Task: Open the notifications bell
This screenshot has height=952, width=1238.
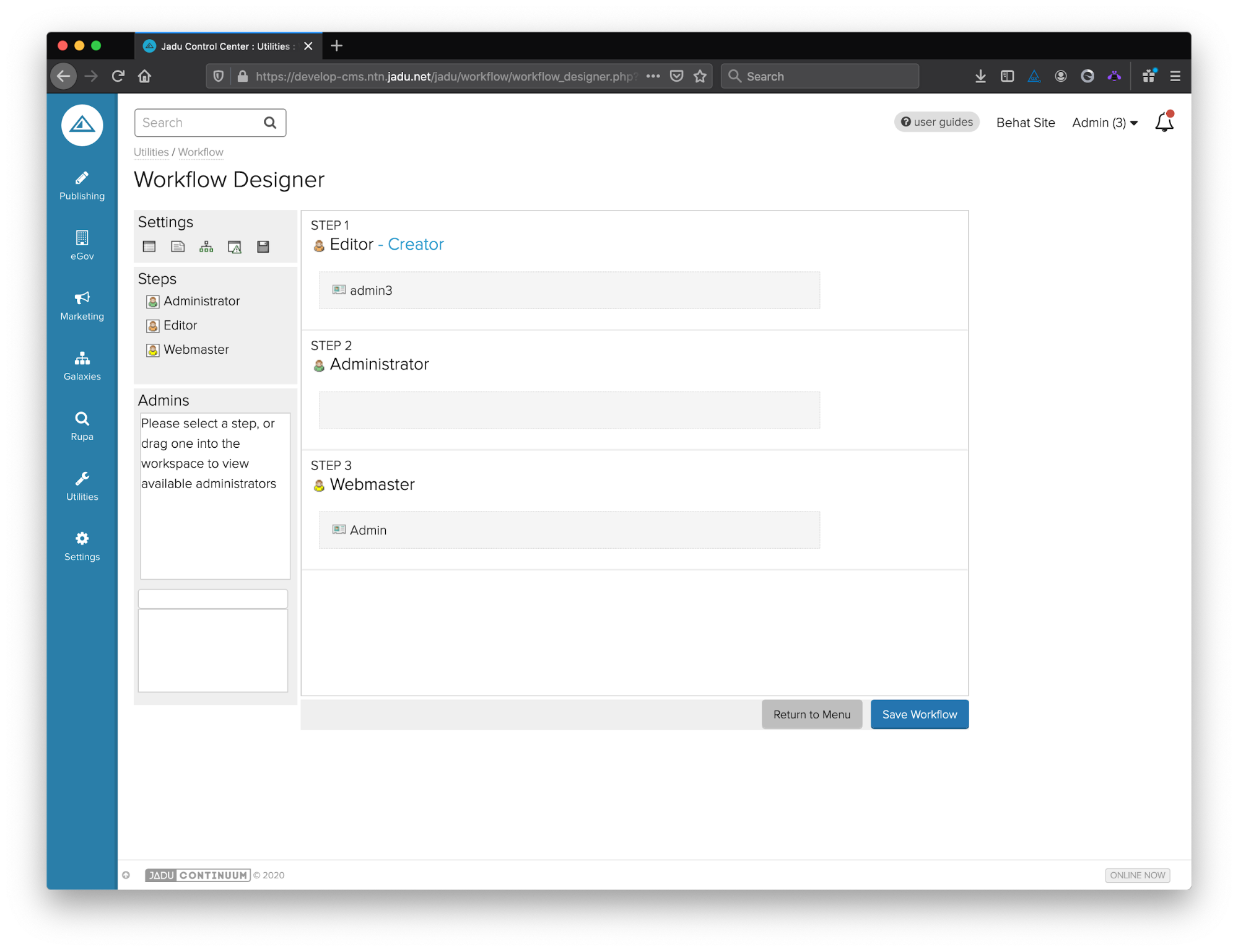Action: (x=1164, y=123)
